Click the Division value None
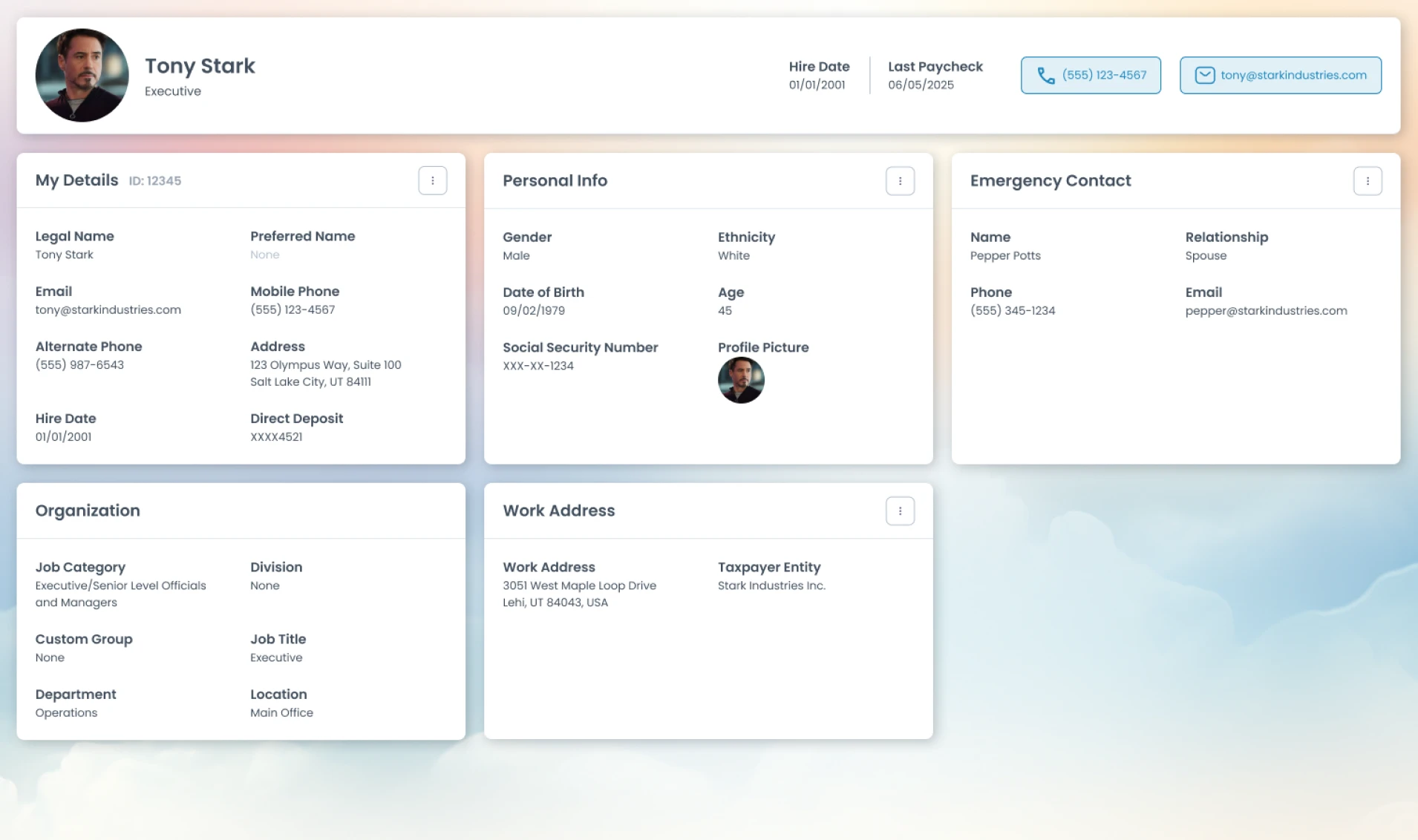Screen dimensions: 1418x840 coord(264,585)
